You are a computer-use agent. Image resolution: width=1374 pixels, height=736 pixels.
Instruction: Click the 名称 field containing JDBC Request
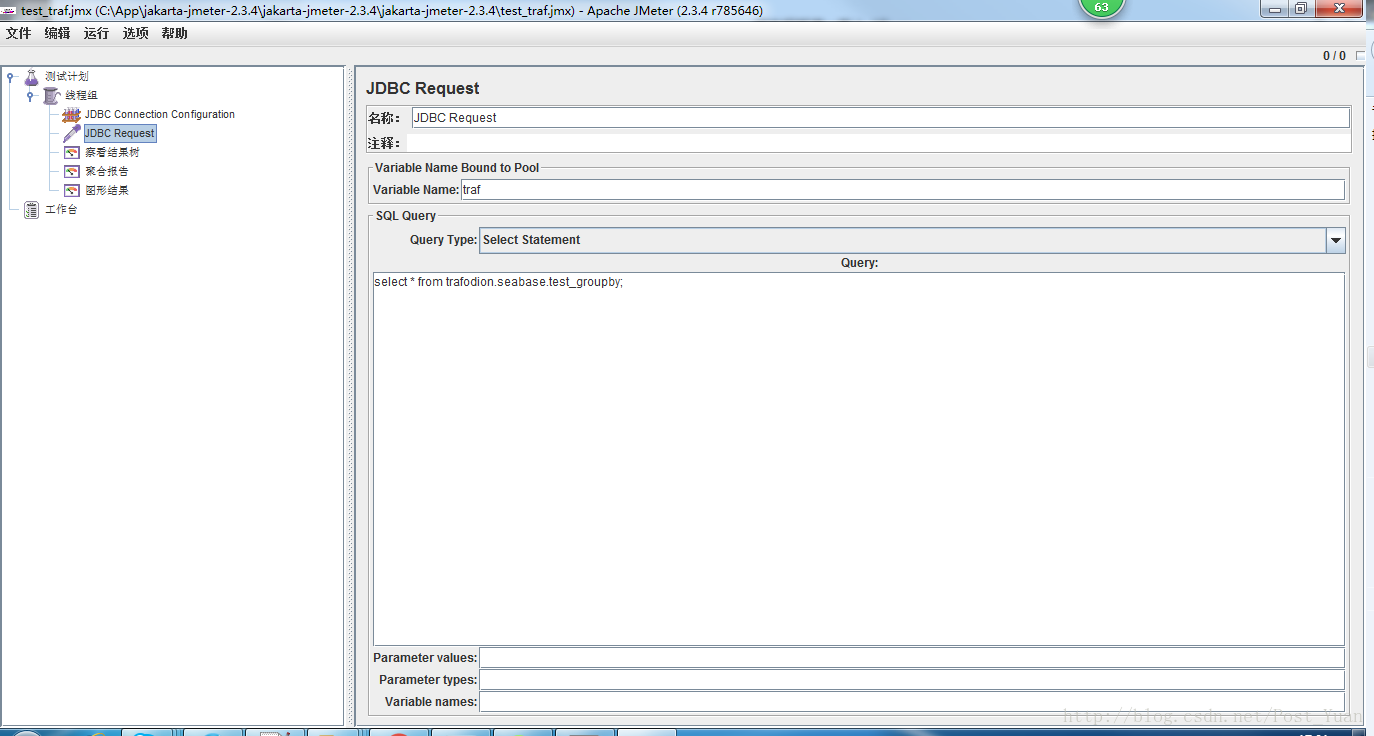pyautogui.click(x=880, y=117)
